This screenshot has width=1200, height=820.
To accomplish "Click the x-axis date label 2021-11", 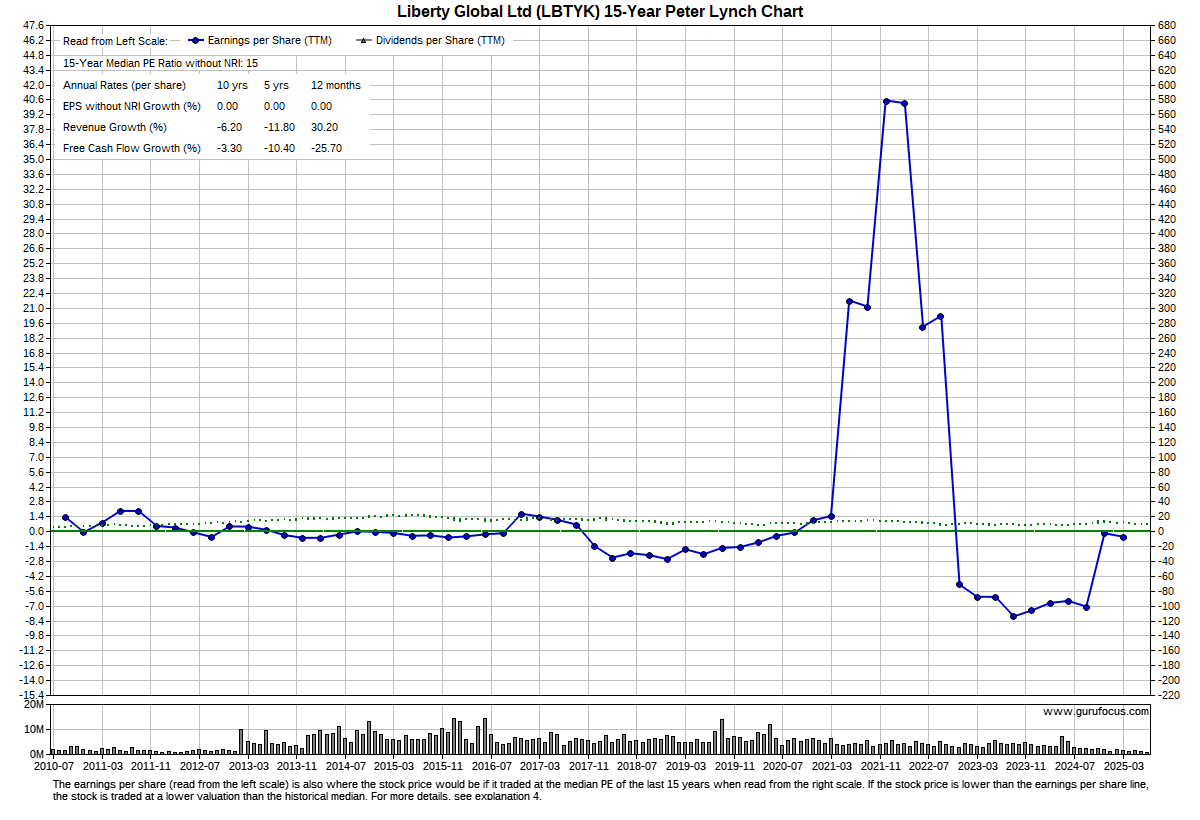I will (880, 766).
